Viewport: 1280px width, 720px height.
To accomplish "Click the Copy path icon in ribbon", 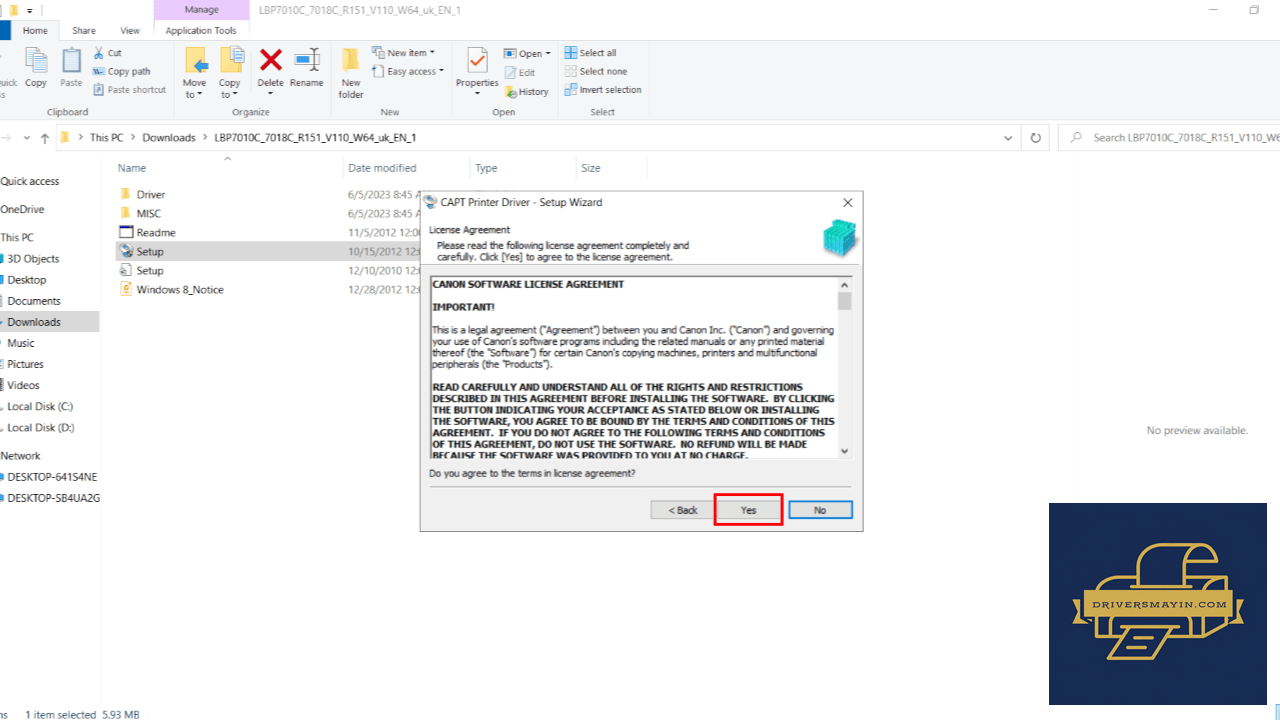I will (99, 71).
